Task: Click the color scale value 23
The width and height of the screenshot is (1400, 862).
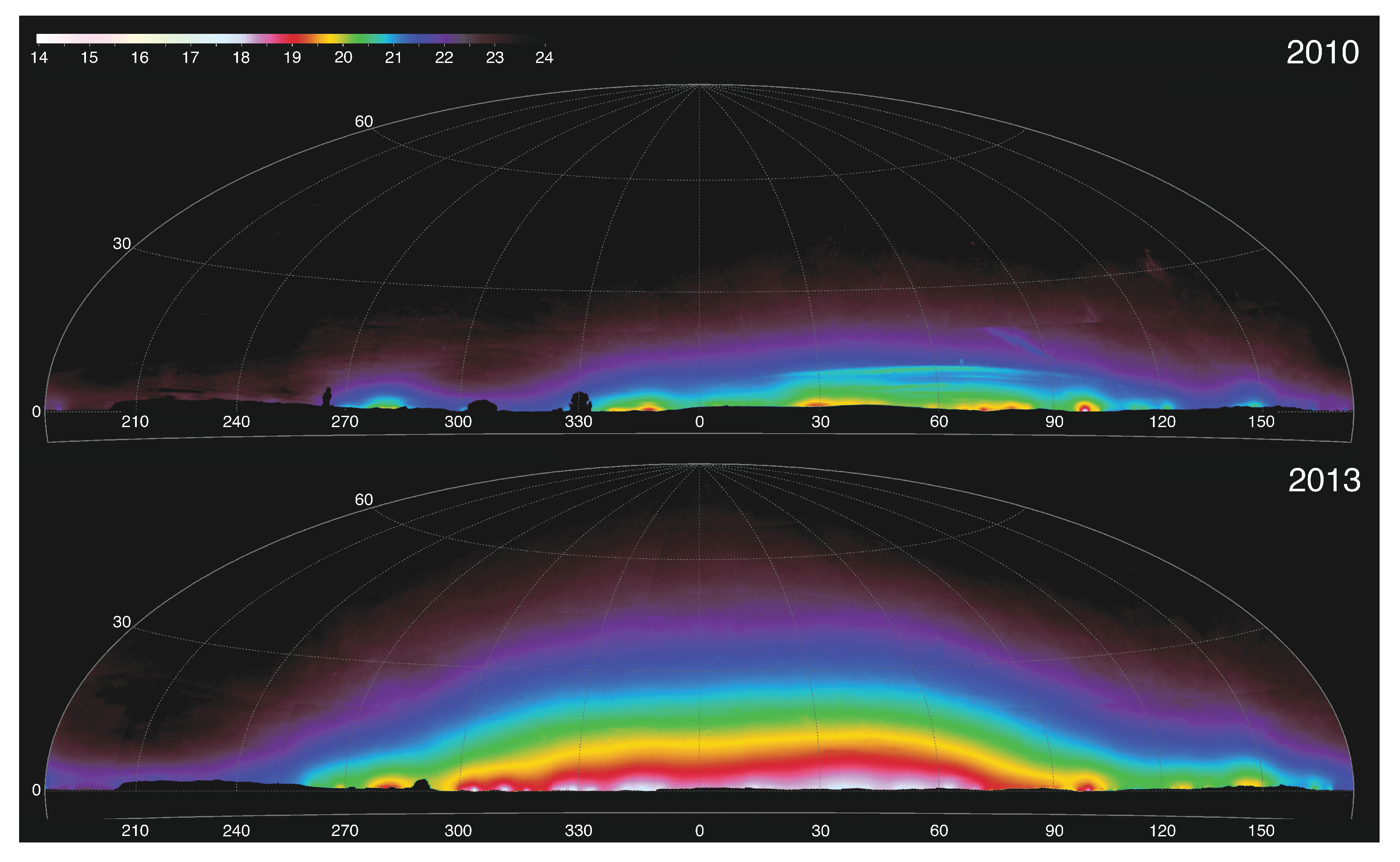Action: click(x=495, y=58)
